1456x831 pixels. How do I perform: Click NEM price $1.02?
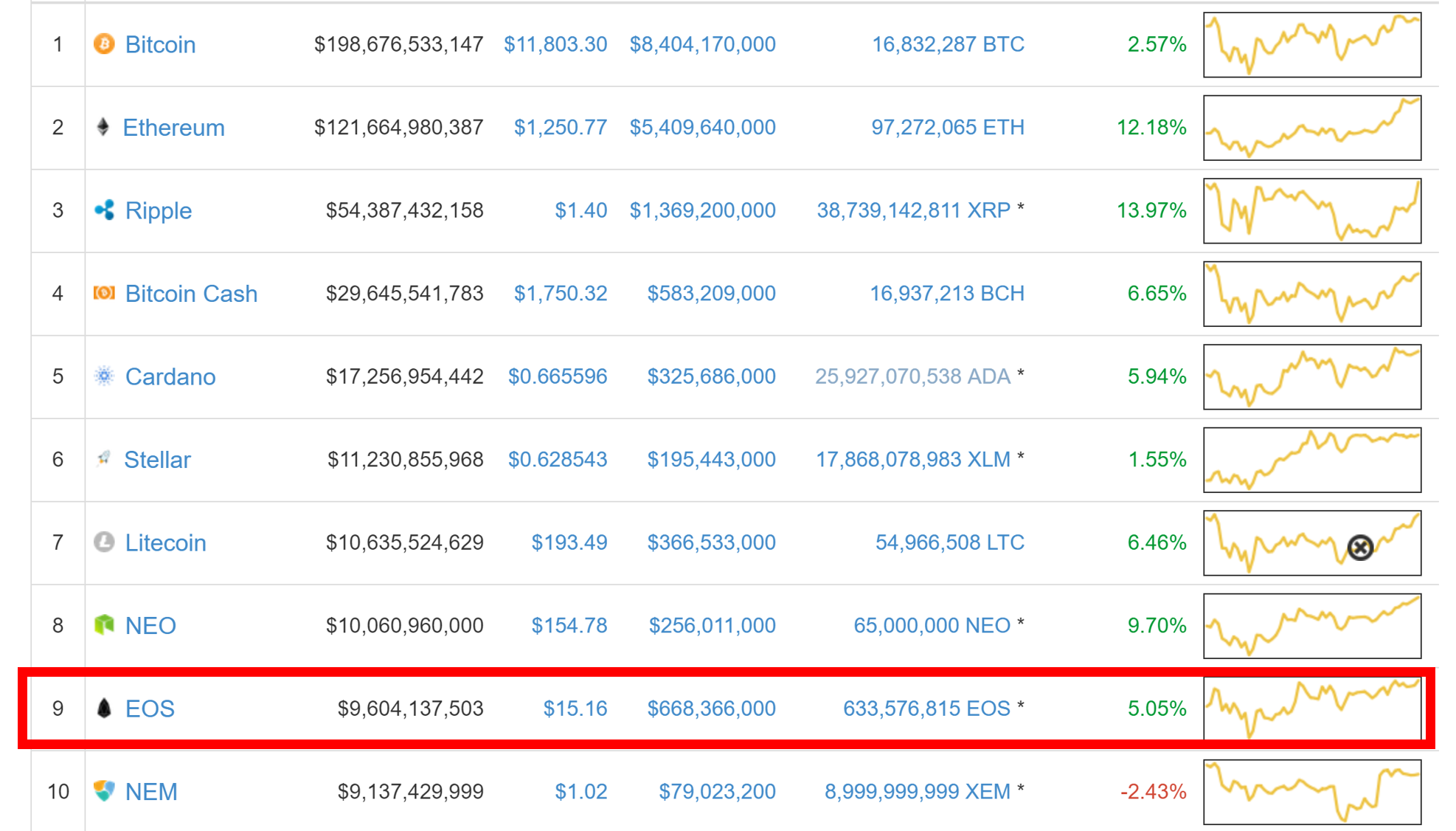click(581, 792)
